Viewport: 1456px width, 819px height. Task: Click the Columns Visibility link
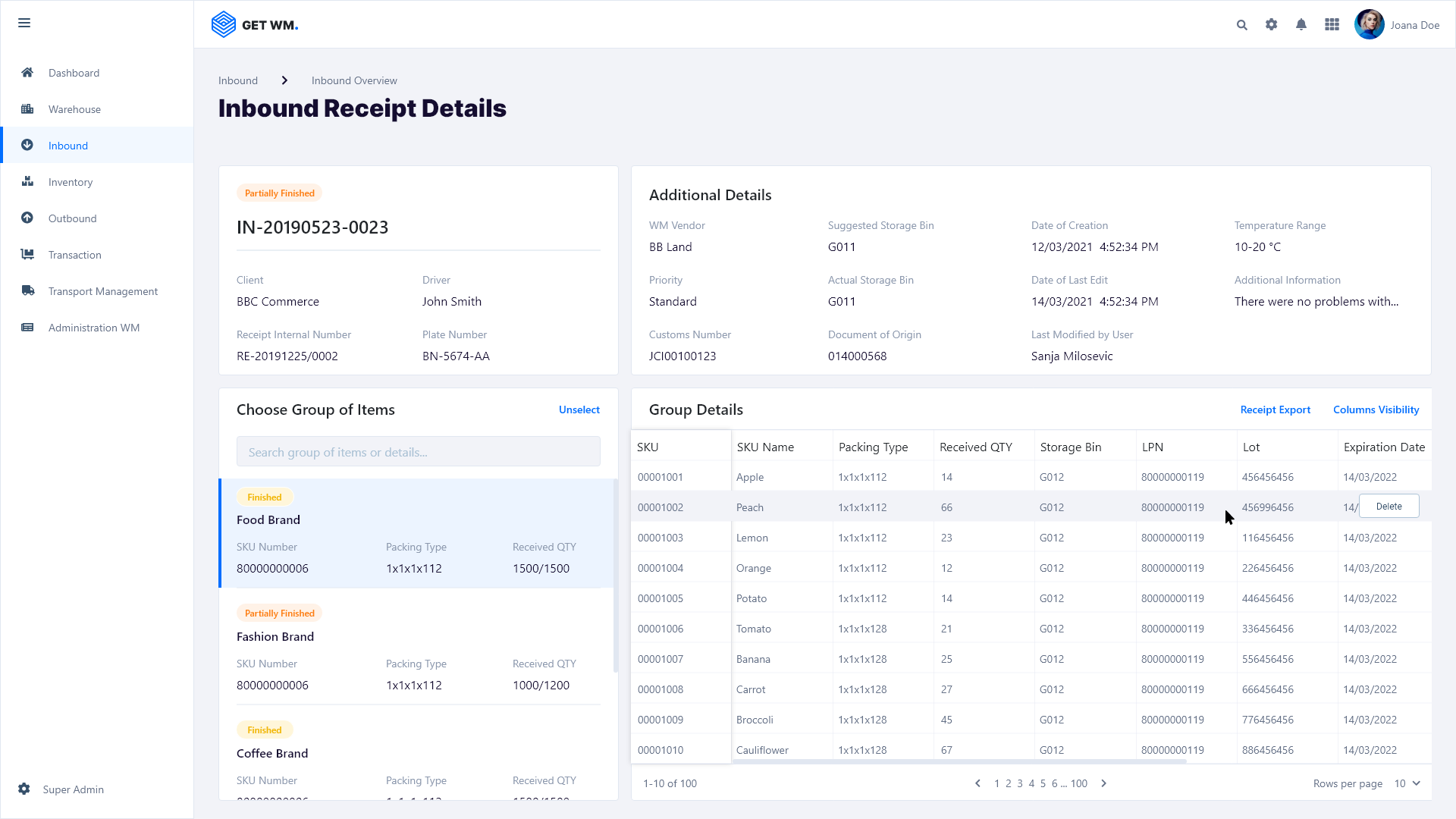click(x=1376, y=409)
